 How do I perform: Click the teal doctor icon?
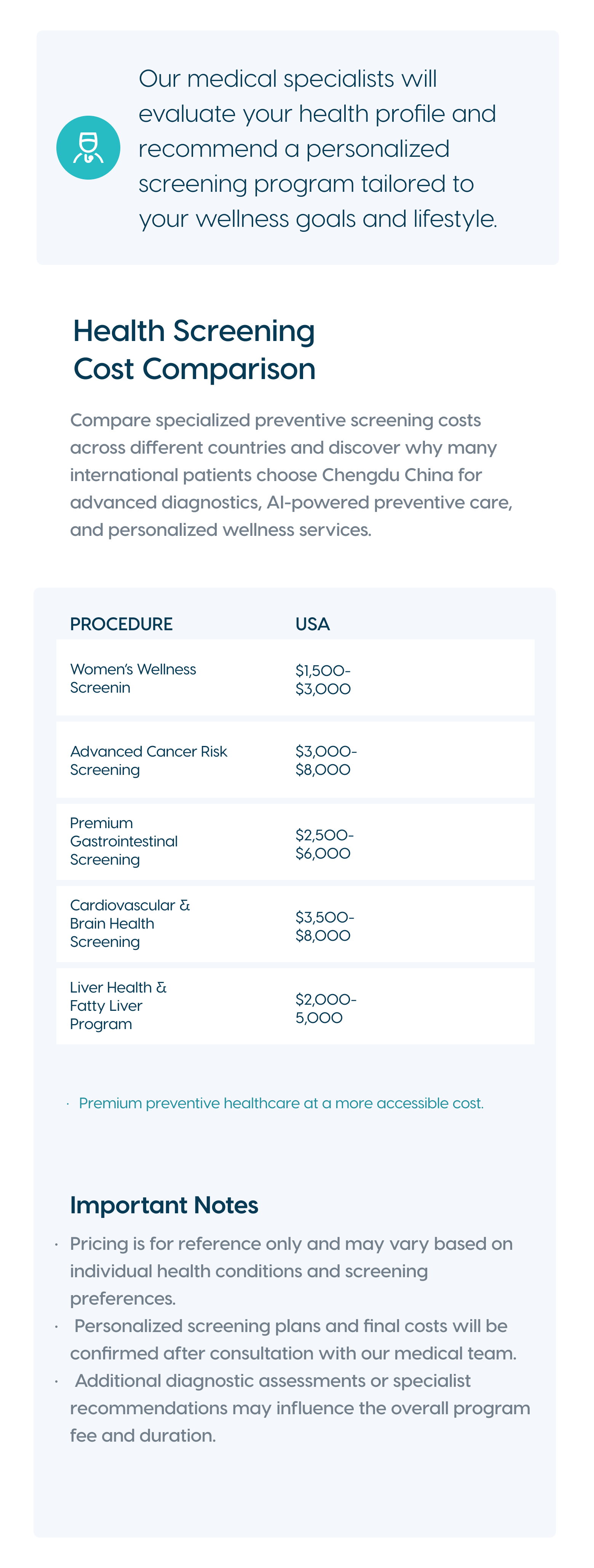(88, 148)
